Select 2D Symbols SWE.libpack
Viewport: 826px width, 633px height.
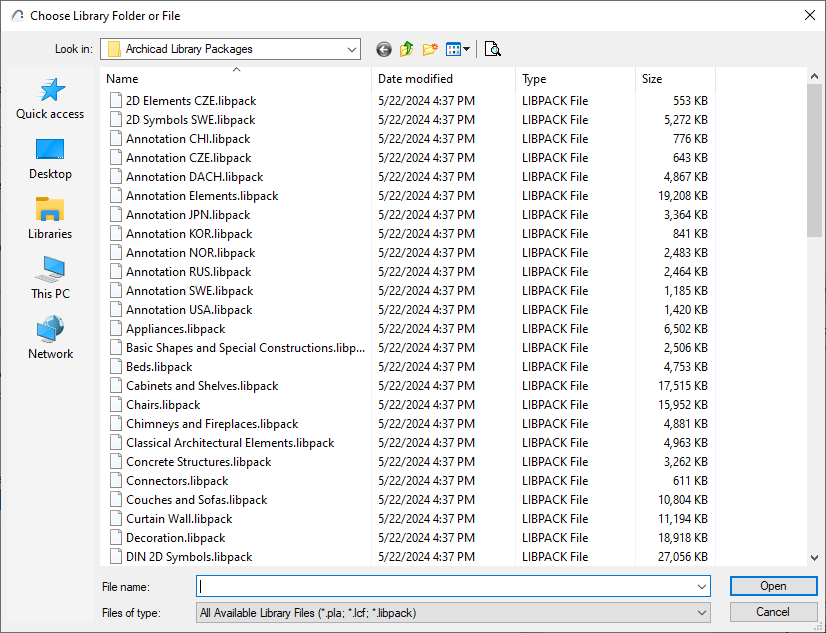point(190,120)
